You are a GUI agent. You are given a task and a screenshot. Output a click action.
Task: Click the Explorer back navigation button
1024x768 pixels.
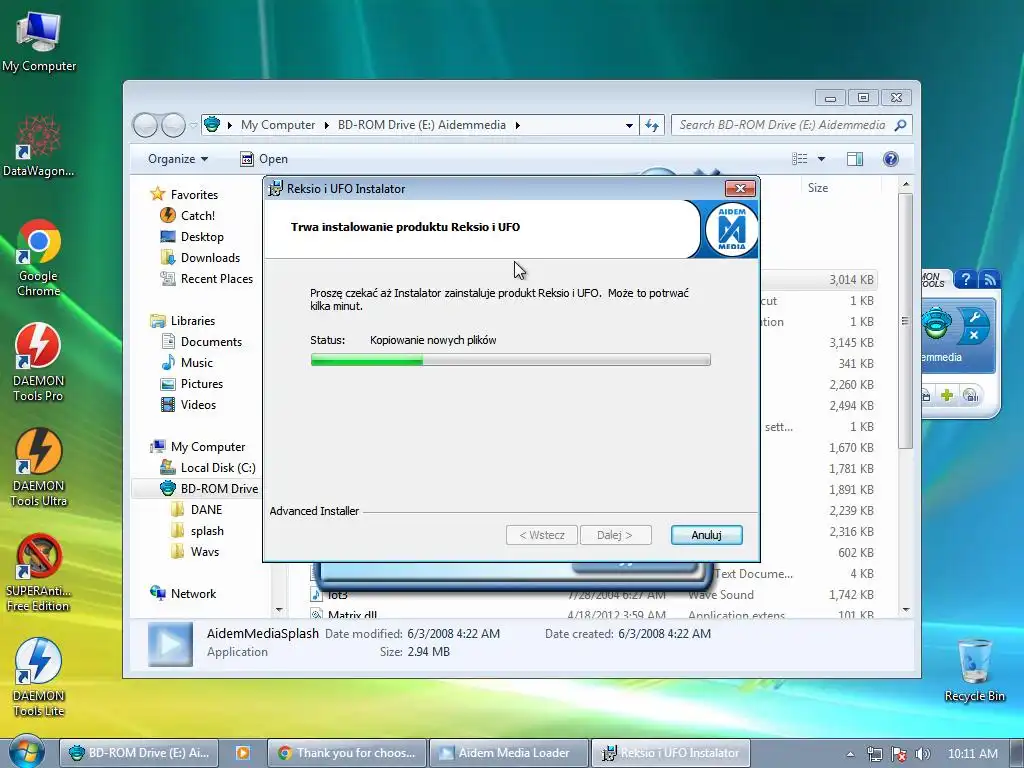(x=145, y=125)
